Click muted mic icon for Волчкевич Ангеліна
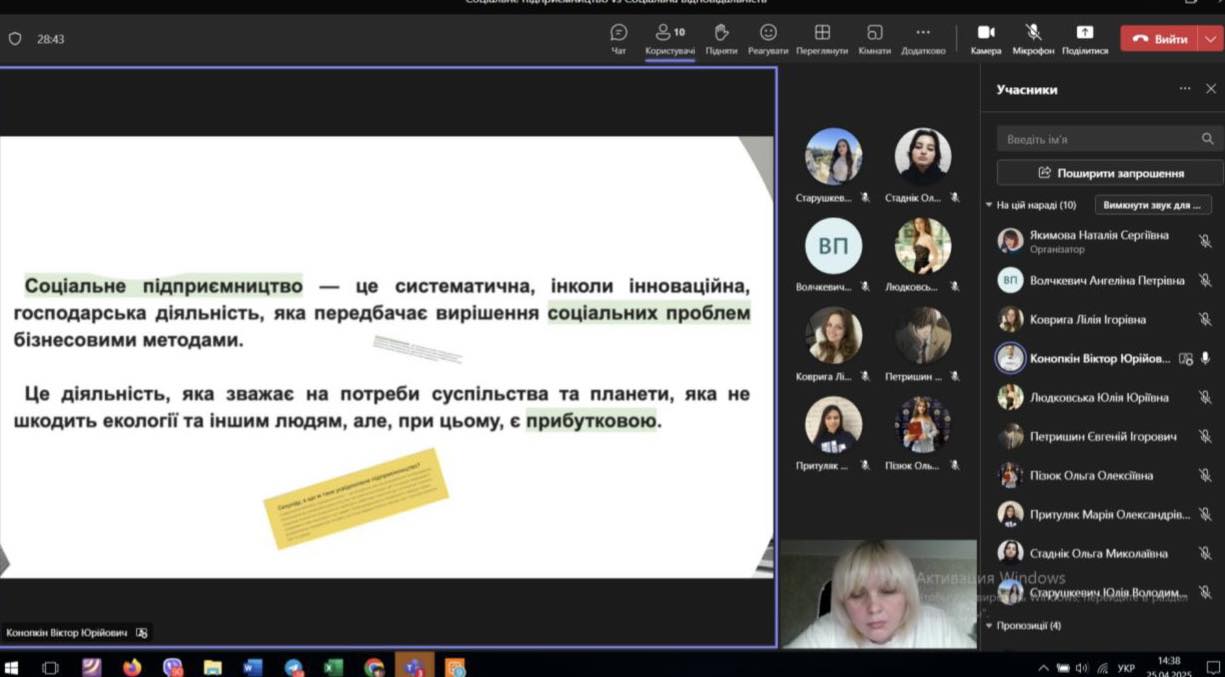The width and height of the screenshot is (1225, 677). [x=1205, y=281]
